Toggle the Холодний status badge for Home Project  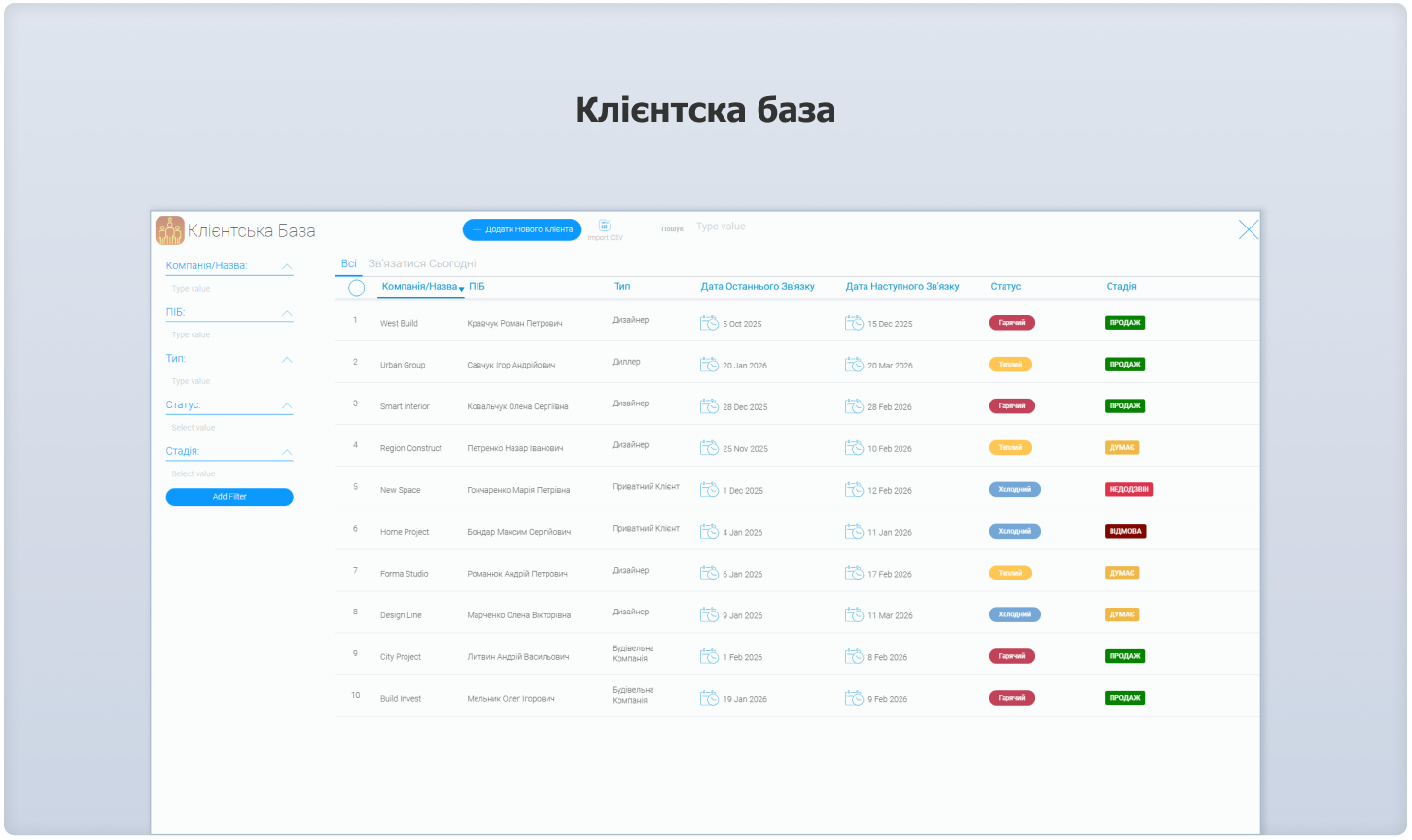(x=1014, y=531)
